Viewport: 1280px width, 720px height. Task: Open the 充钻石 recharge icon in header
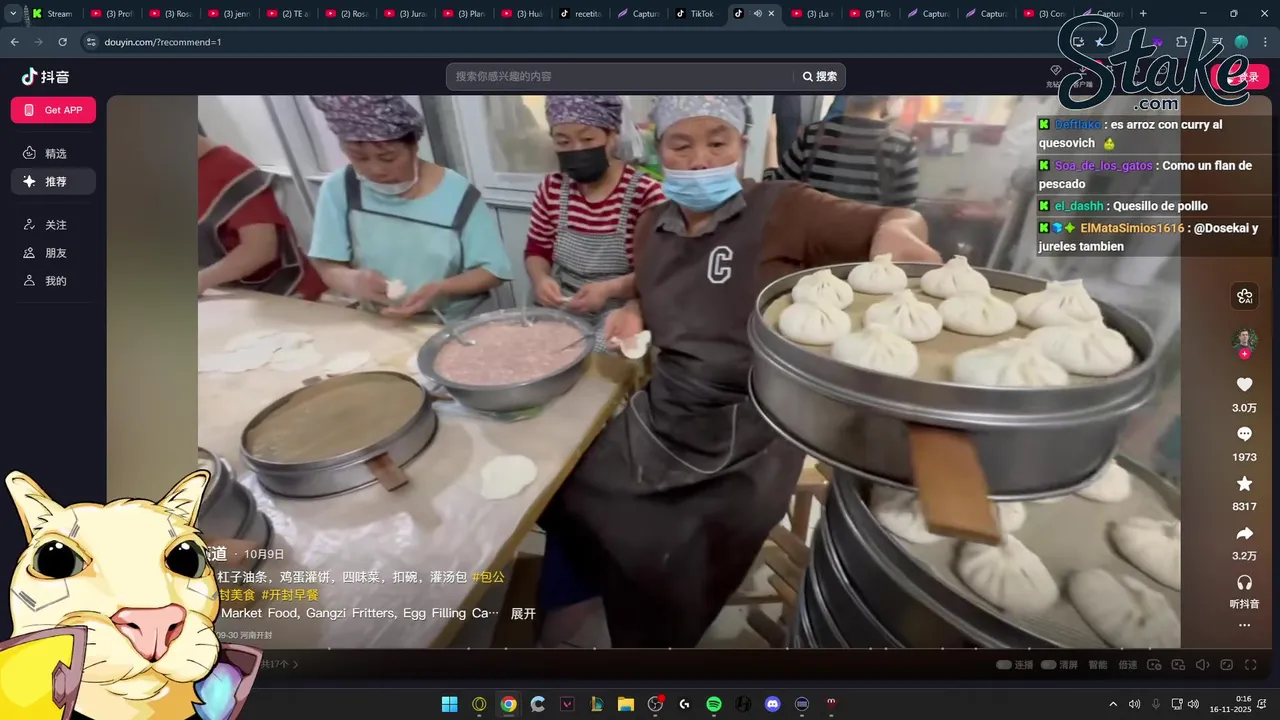pos(1055,76)
